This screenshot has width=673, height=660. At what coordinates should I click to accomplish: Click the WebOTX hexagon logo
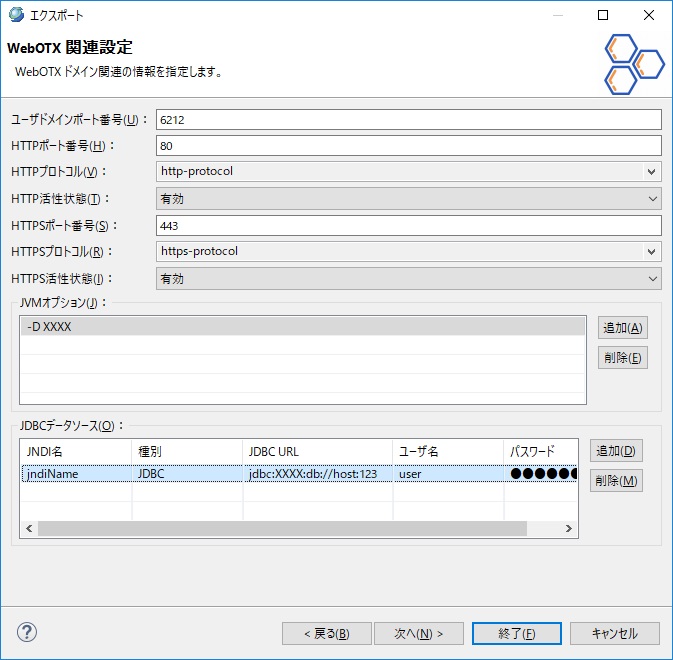tap(633, 64)
